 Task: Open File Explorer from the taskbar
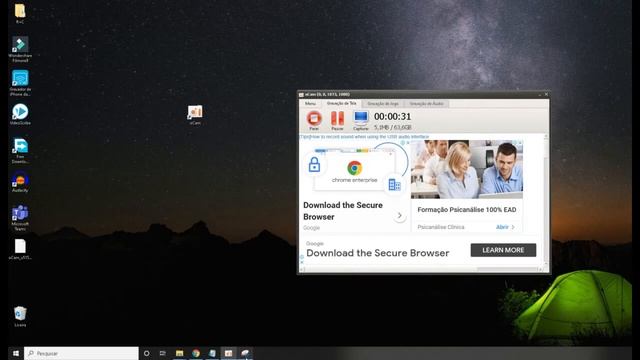click(x=179, y=353)
